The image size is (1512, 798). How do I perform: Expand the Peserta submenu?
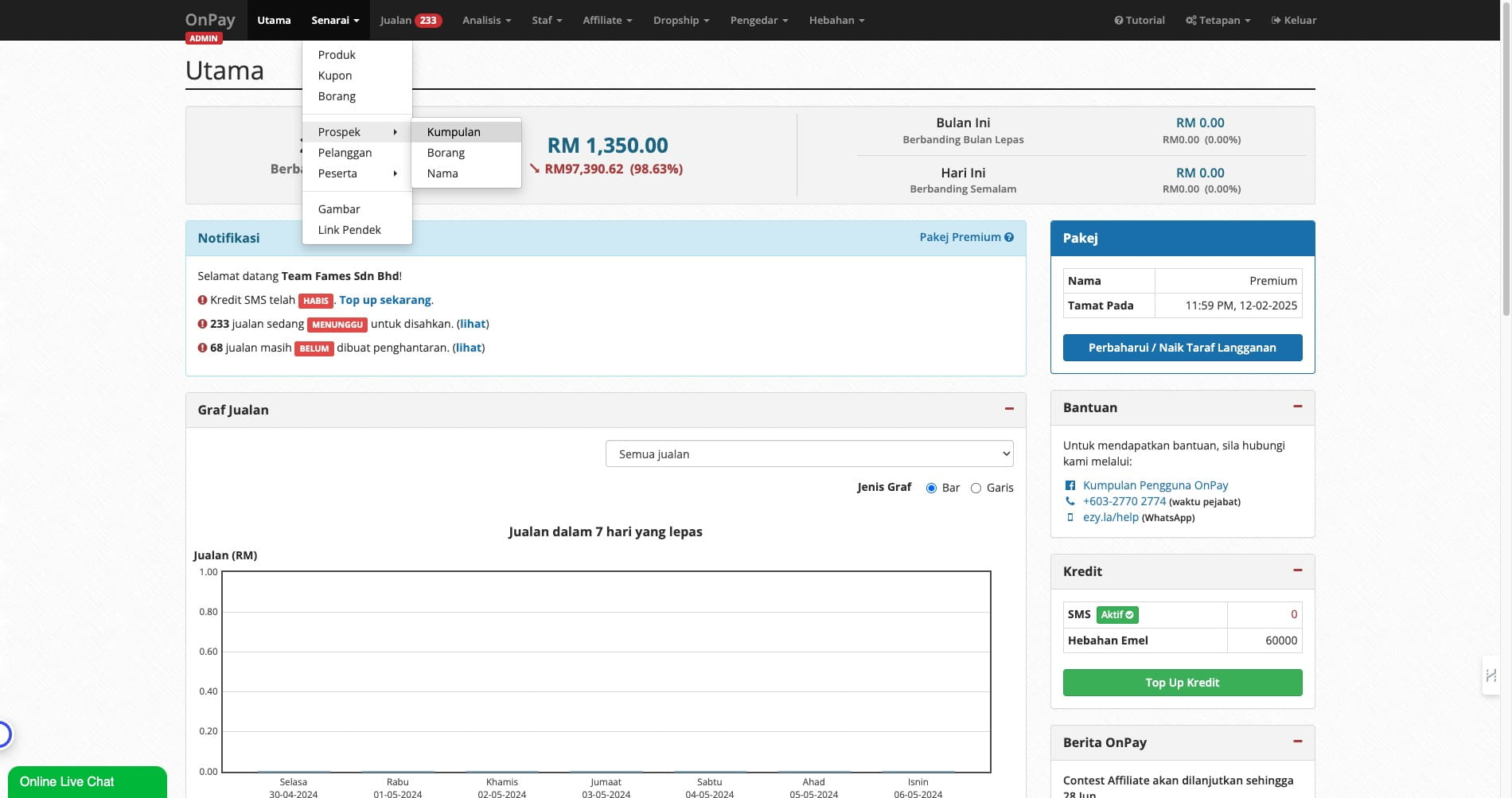(357, 173)
